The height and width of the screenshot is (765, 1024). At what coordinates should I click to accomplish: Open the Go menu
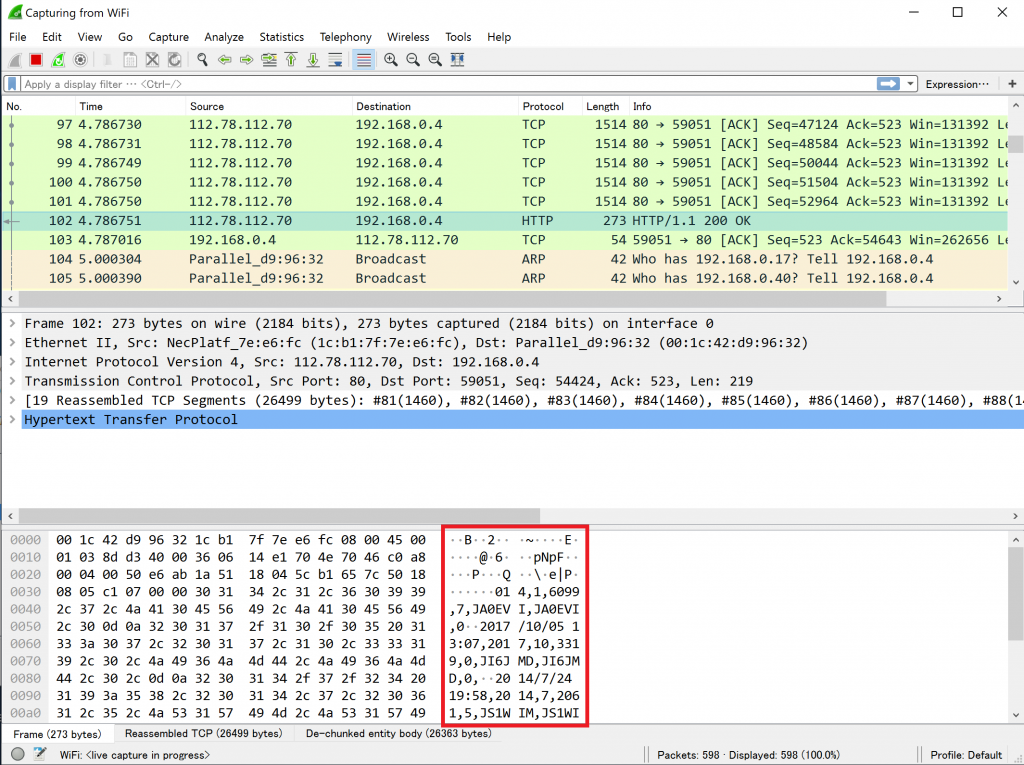pos(125,37)
